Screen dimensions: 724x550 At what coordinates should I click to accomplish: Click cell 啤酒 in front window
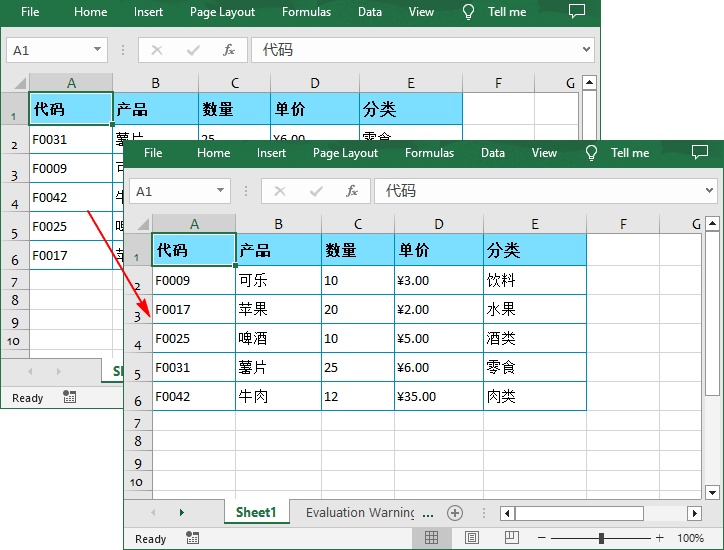point(278,338)
